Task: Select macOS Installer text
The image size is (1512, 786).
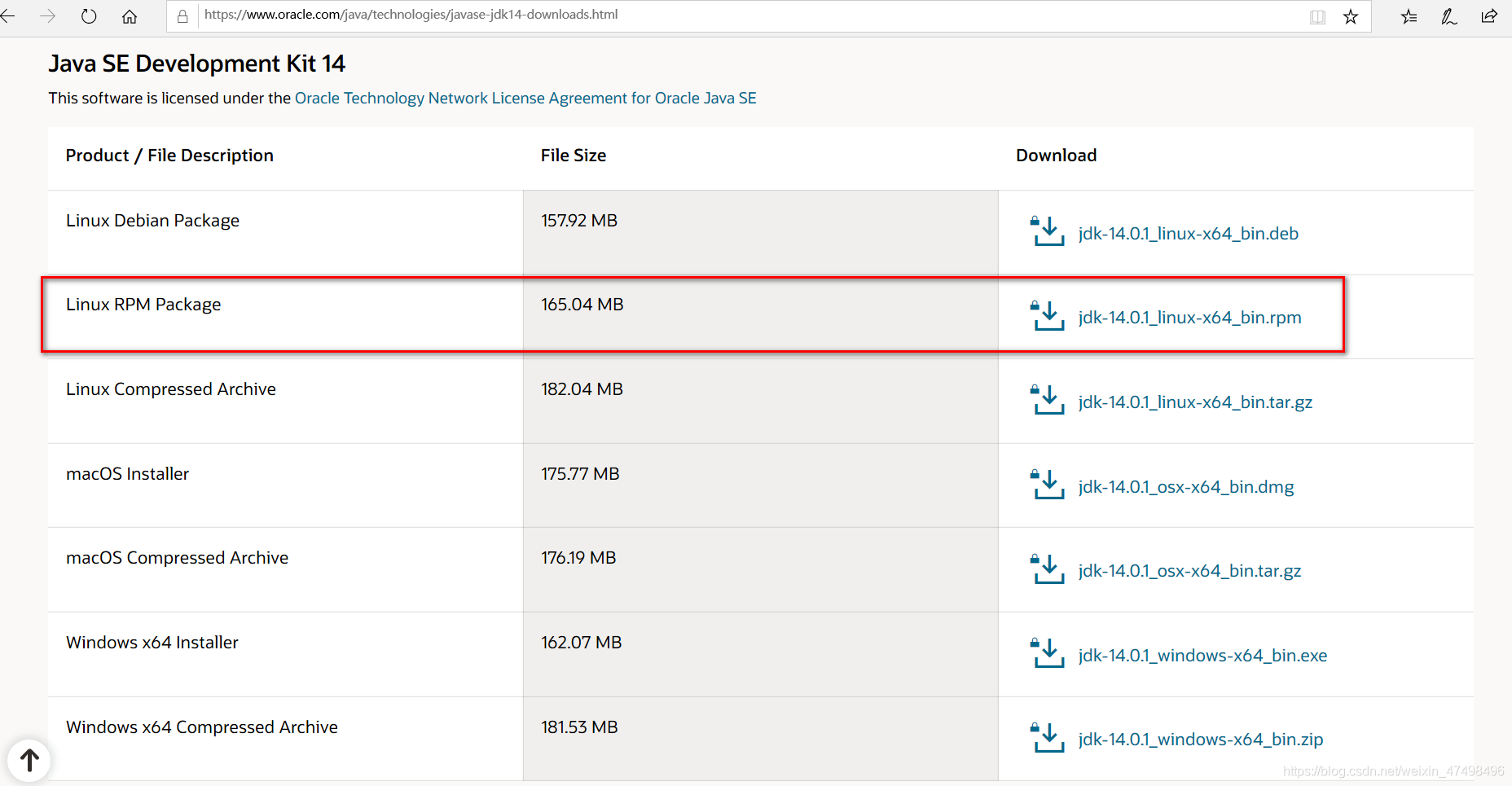Action: pyautogui.click(x=127, y=474)
